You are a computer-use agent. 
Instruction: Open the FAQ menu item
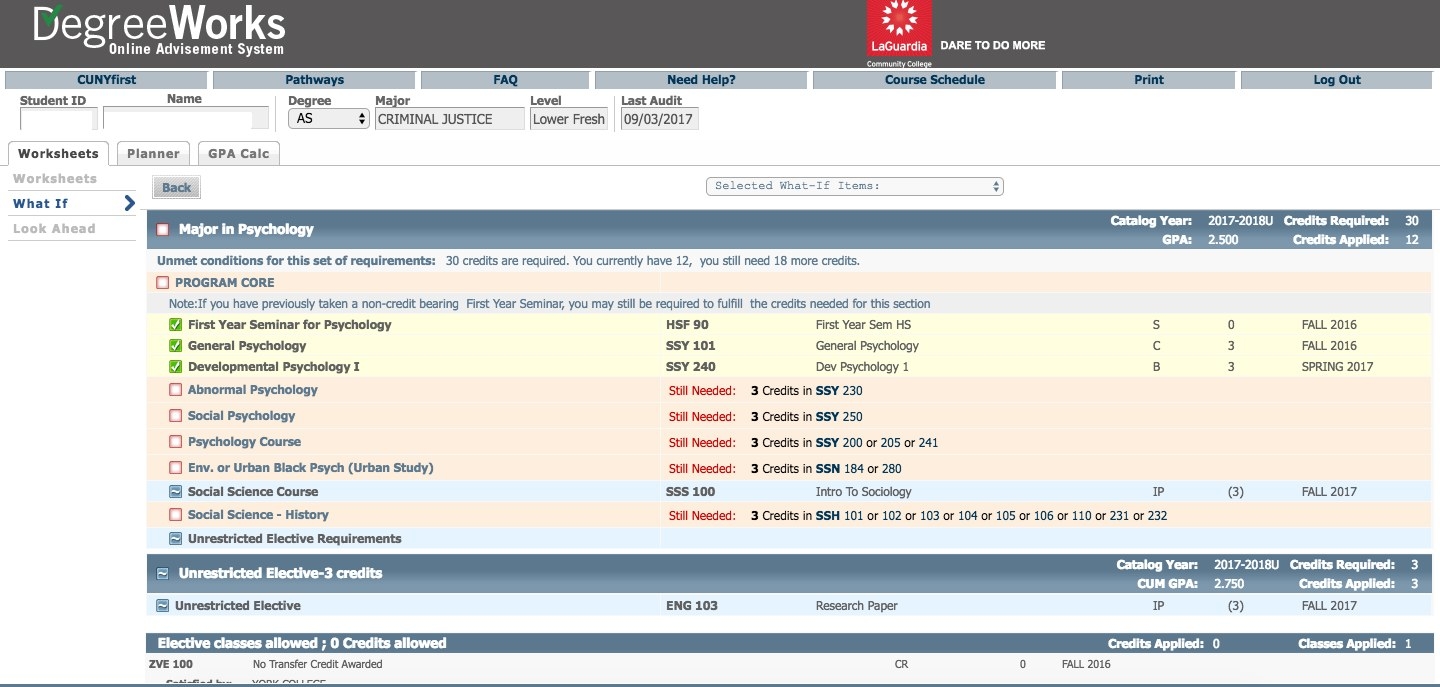(505, 80)
